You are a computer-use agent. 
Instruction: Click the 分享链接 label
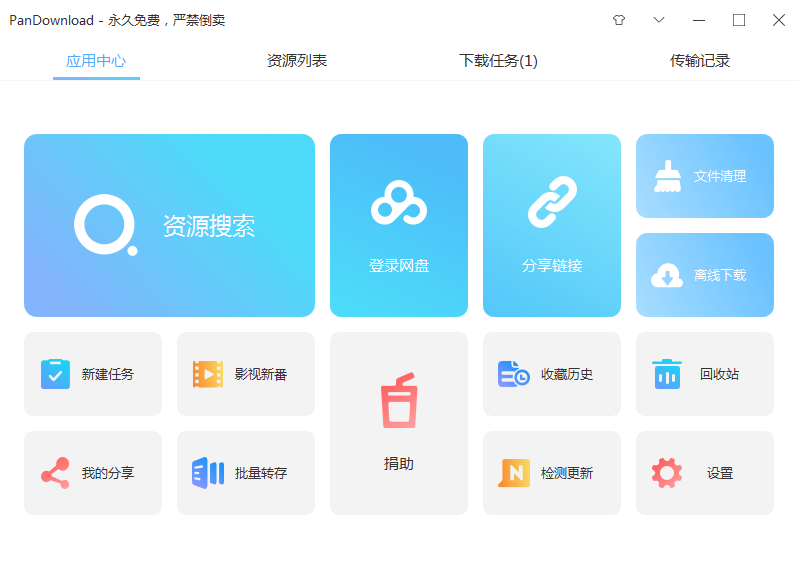coord(552,265)
